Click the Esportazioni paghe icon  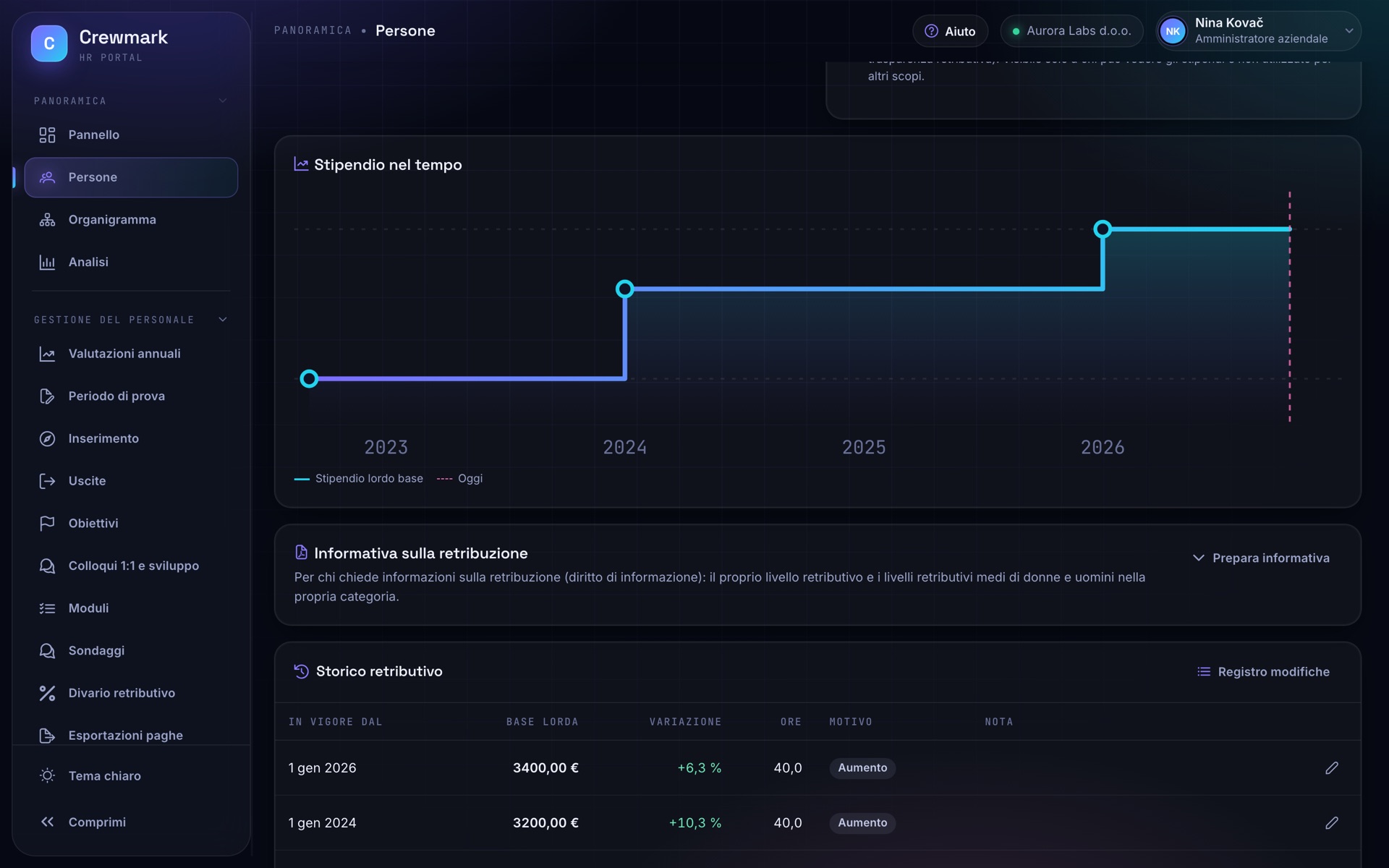tap(47, 736)
